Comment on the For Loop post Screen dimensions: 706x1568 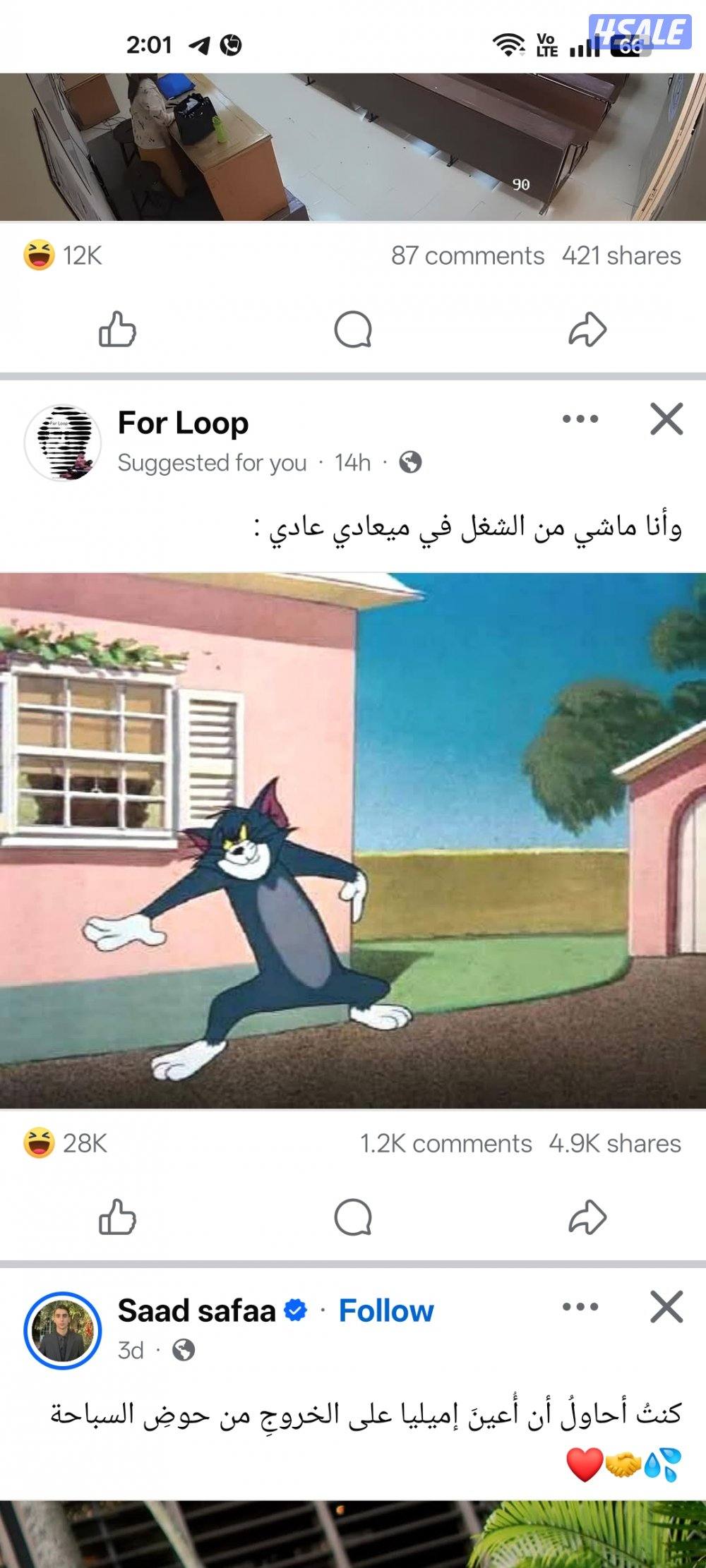click(353, 1217)
